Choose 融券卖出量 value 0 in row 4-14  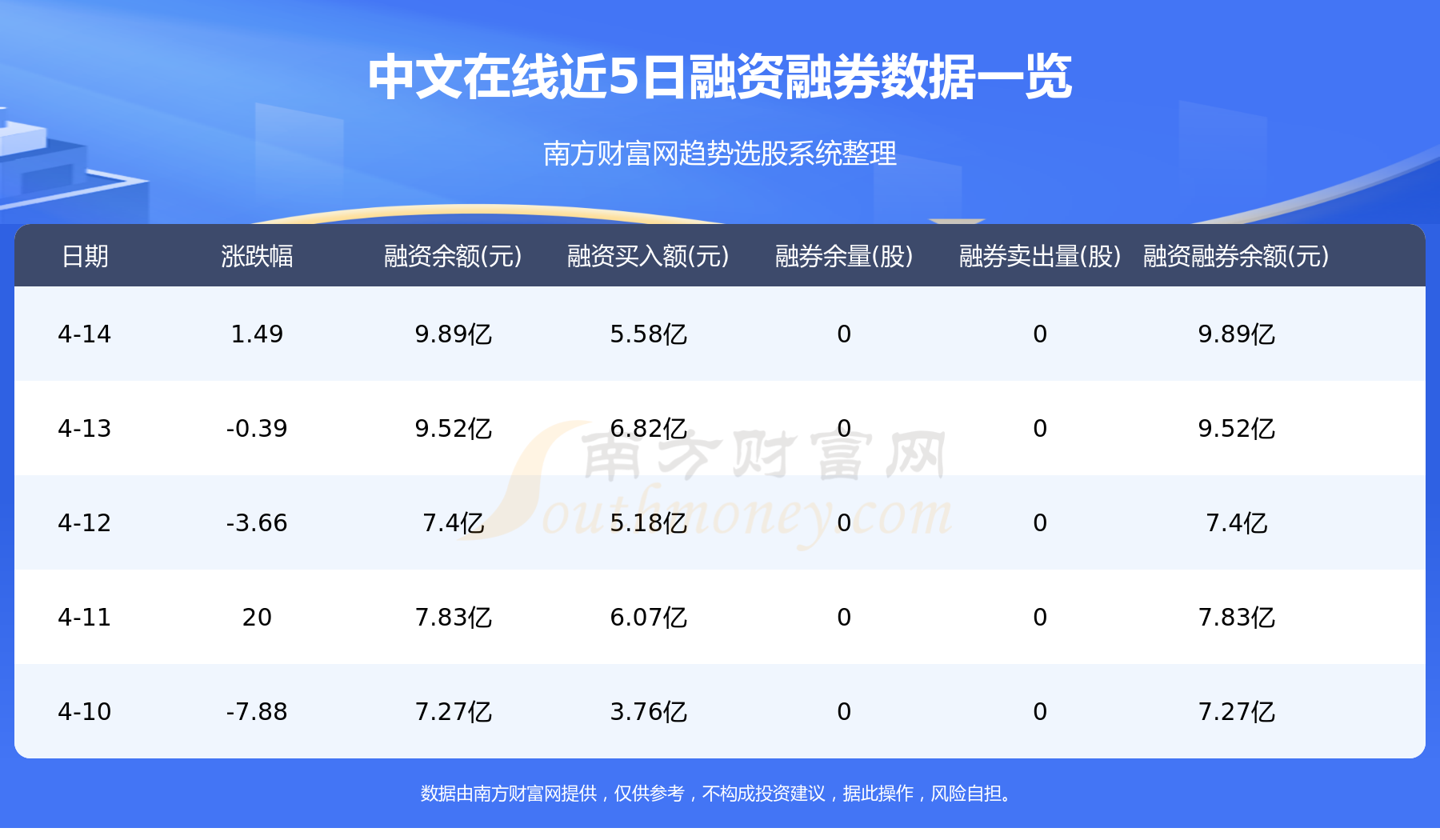coord(1040,334)
